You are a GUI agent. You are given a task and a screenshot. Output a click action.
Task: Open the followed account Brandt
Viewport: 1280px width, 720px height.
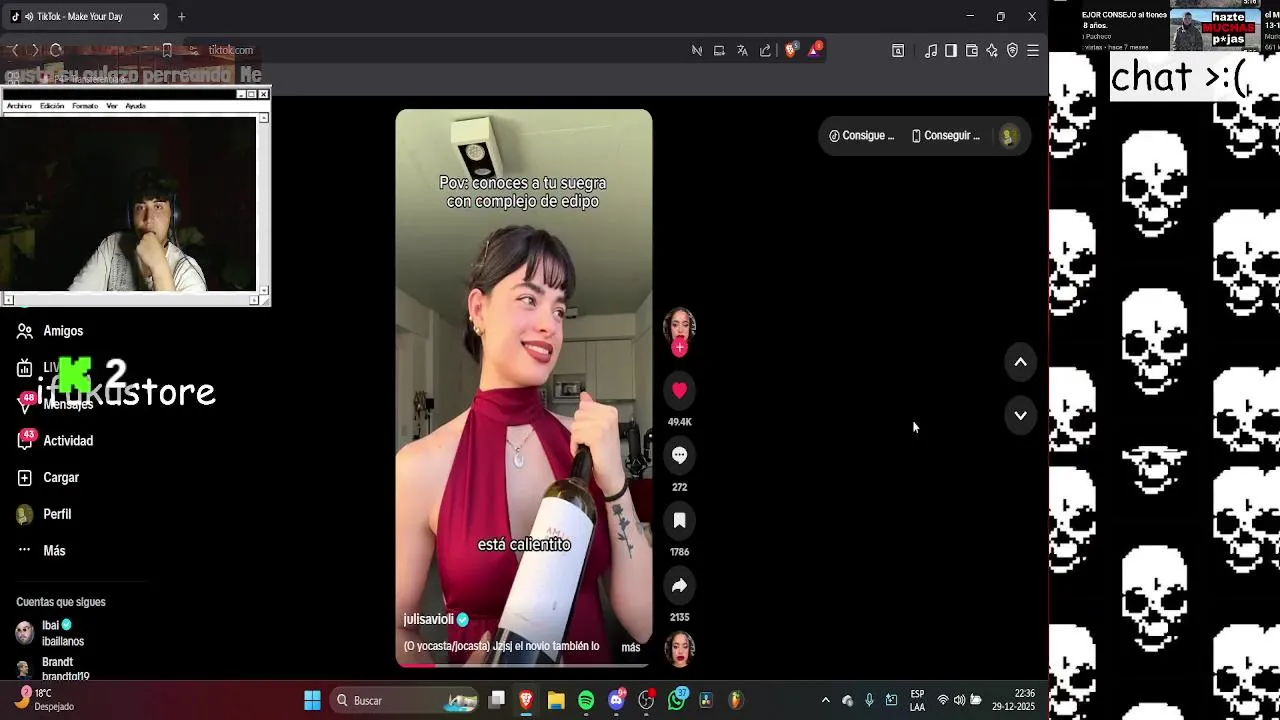(53, 669)
